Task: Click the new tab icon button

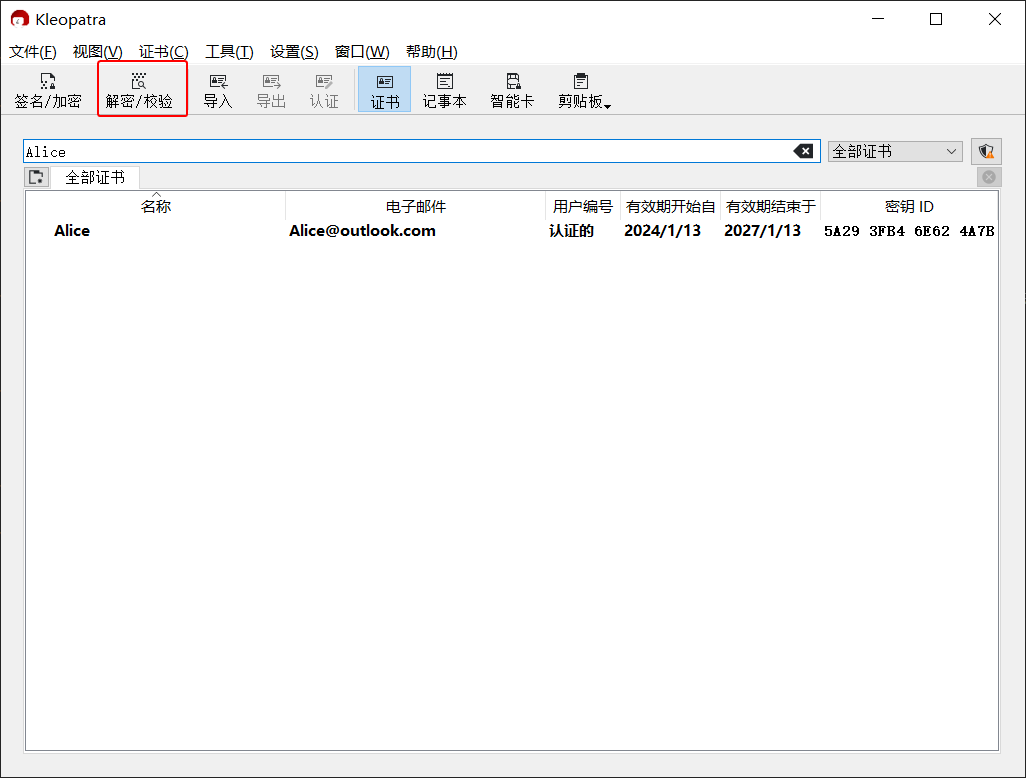Action: [37, 177]
